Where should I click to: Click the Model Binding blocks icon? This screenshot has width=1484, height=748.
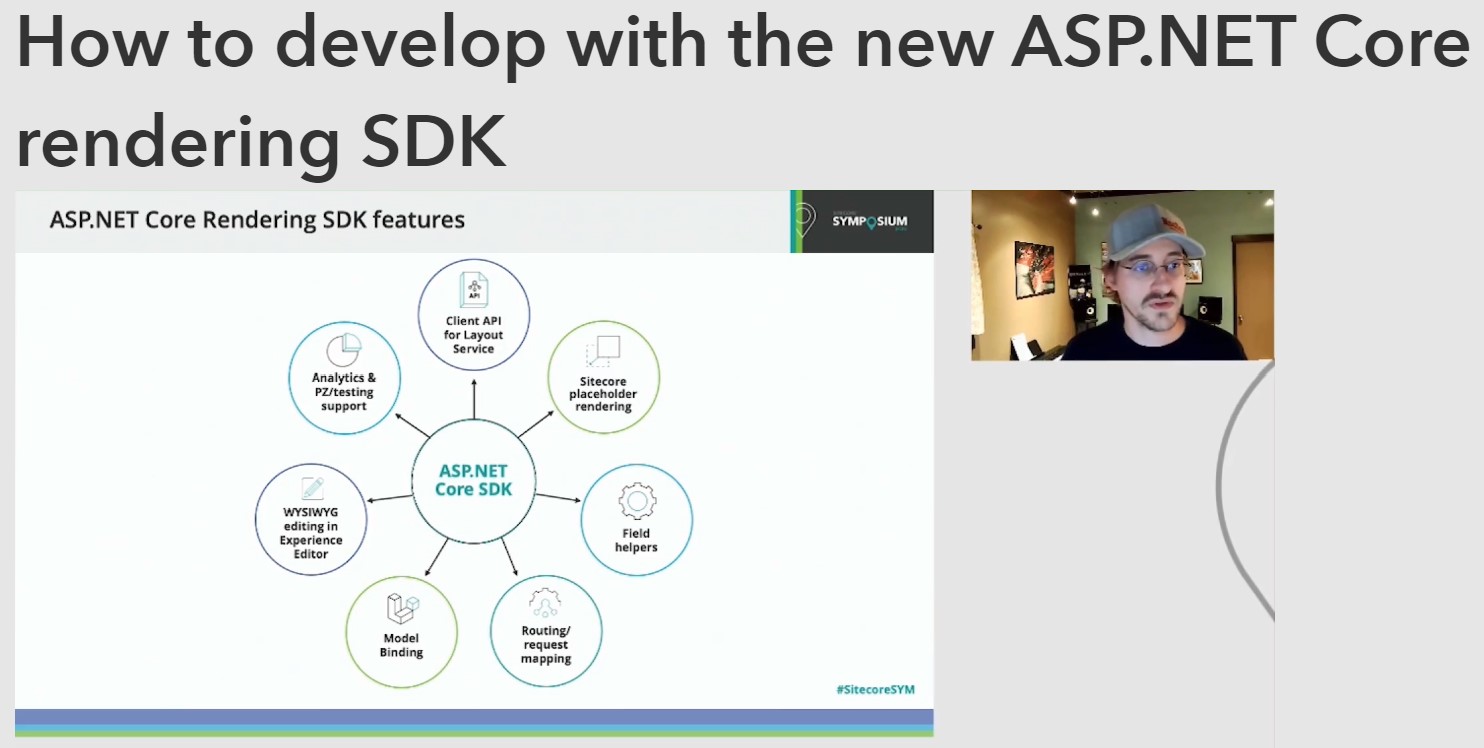pos(401,609)
